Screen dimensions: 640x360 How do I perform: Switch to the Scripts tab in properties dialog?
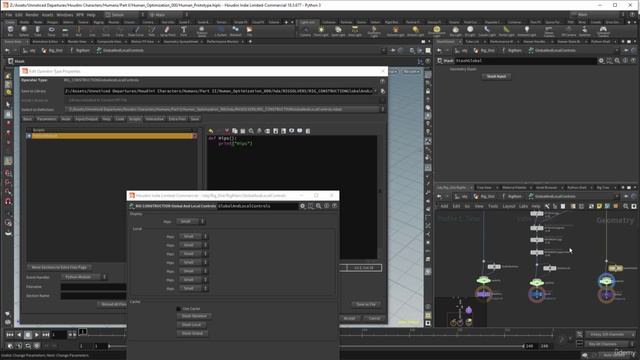135,119
